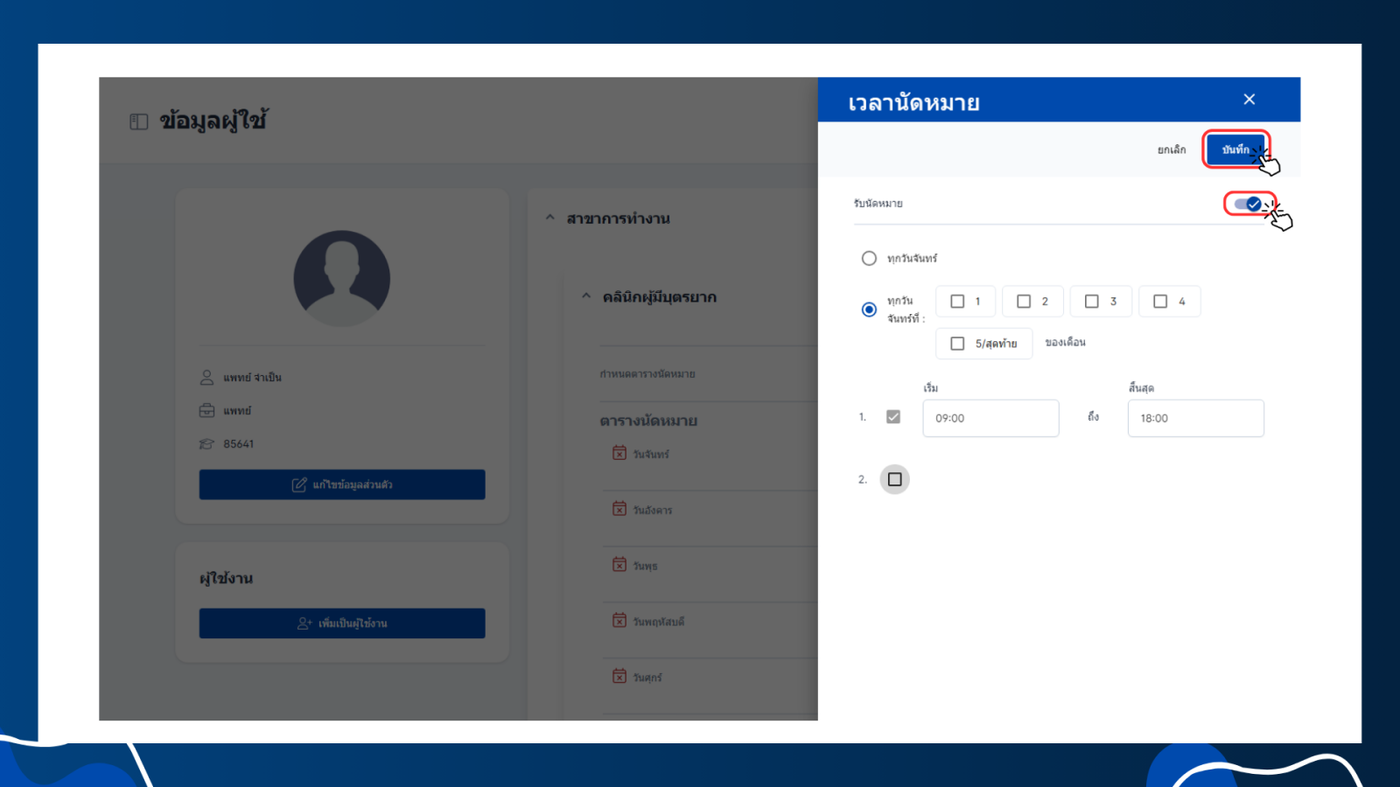
Task: Click the ตารางนัดหมาย heading
Action: 648,421
